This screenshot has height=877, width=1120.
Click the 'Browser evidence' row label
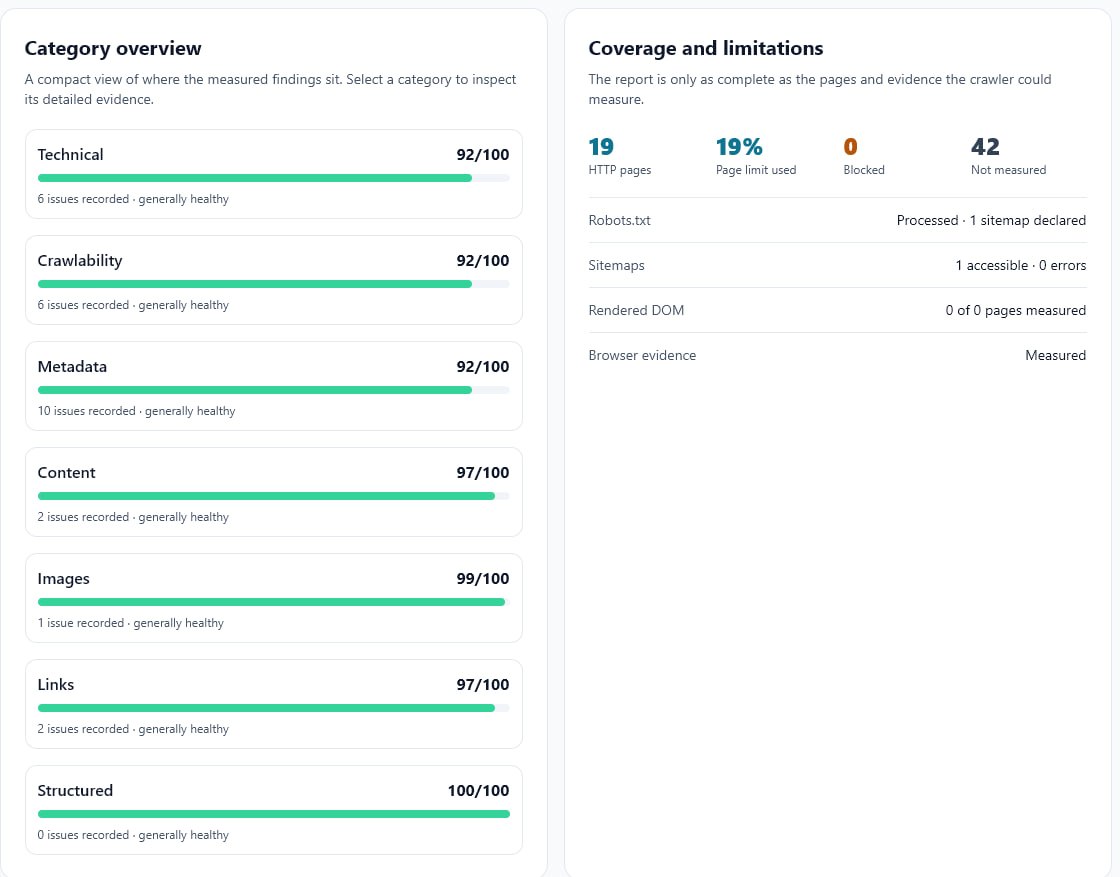pyautogui.click(x=642, y=356)
